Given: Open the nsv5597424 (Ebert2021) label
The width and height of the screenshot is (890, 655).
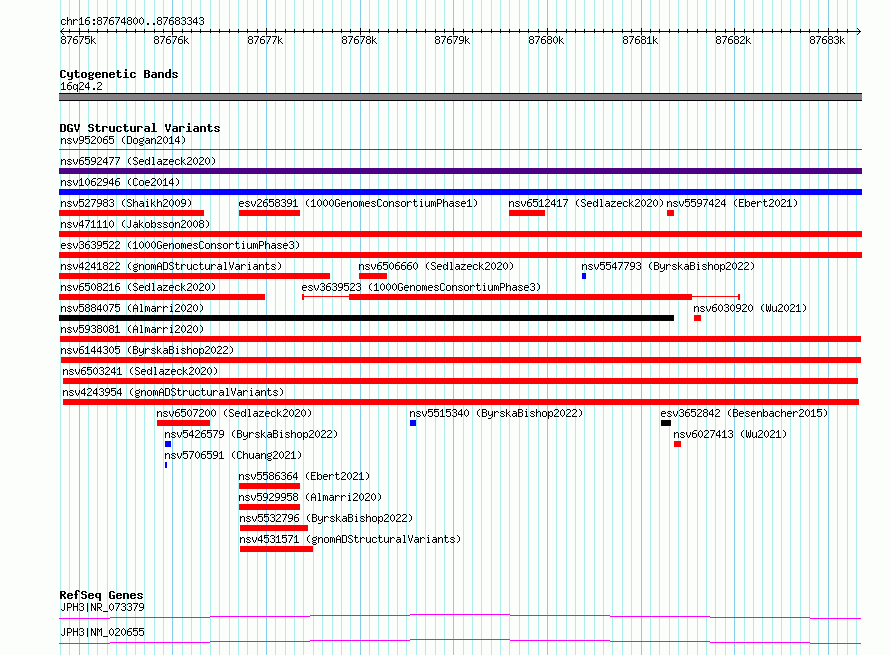Looking at the screenshot, I should 732,203.
